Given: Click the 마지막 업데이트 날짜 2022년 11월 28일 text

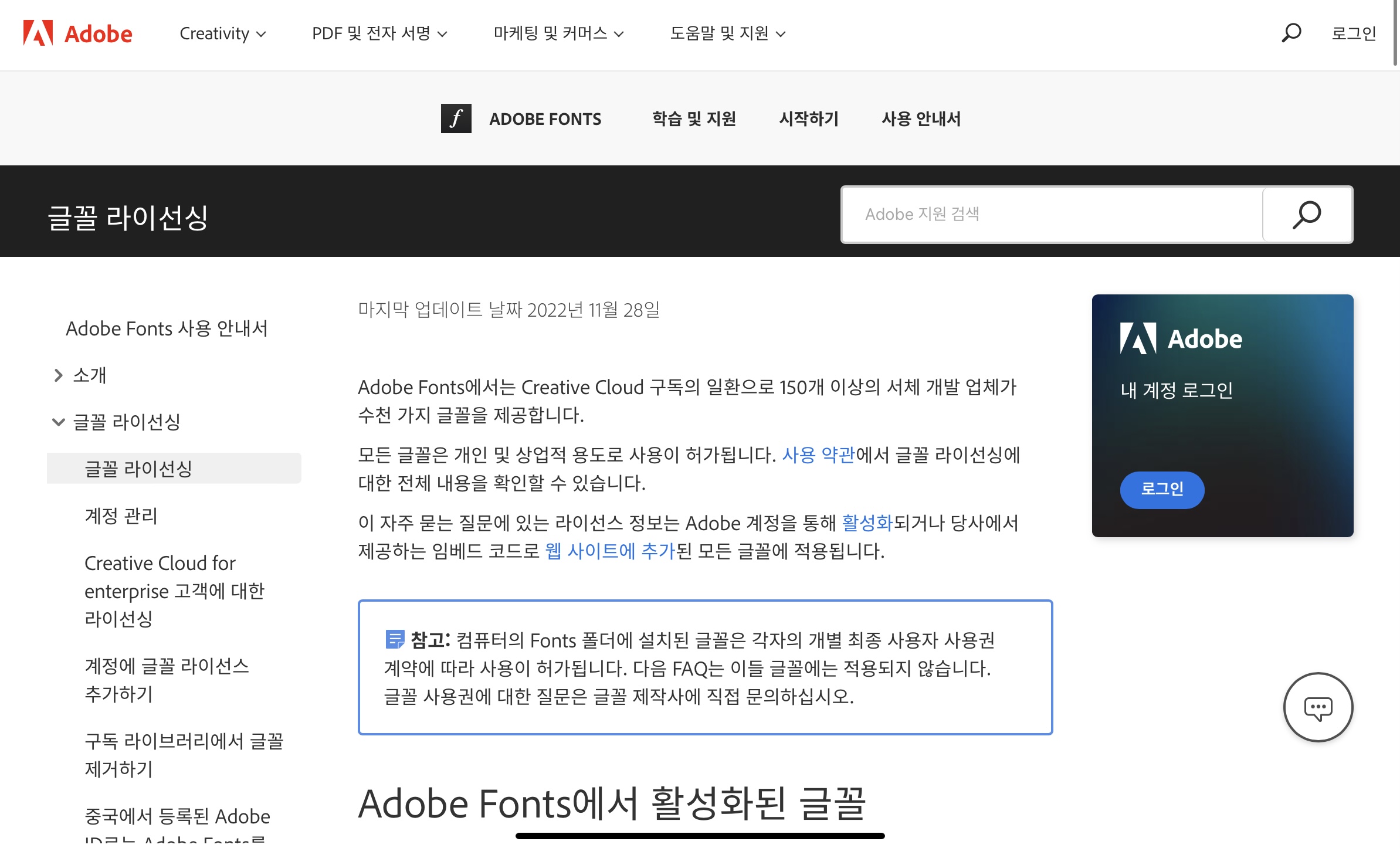Looking at the screenshot, I should [509, 310].
